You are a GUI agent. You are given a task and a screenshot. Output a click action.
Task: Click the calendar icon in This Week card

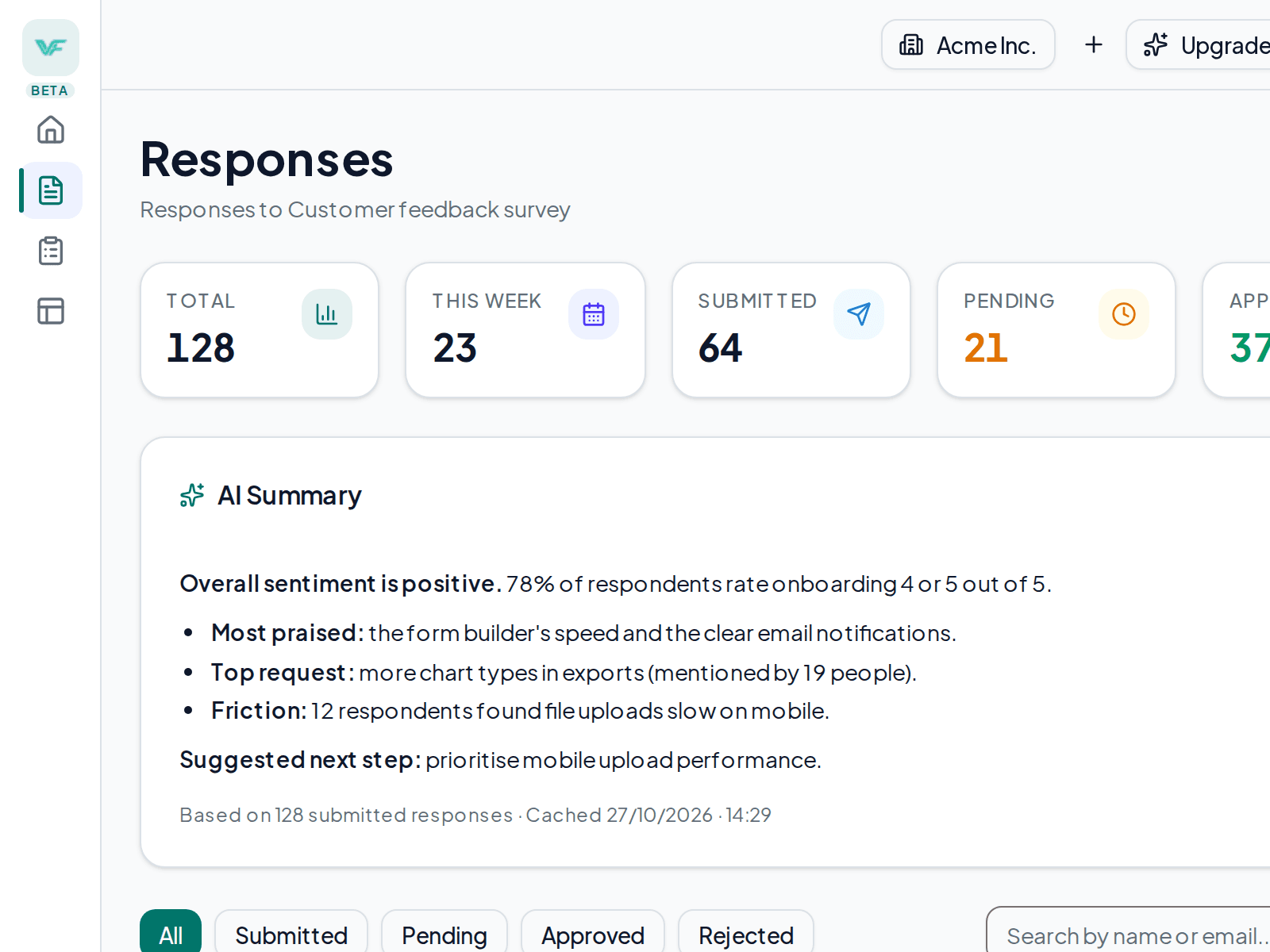594,314
